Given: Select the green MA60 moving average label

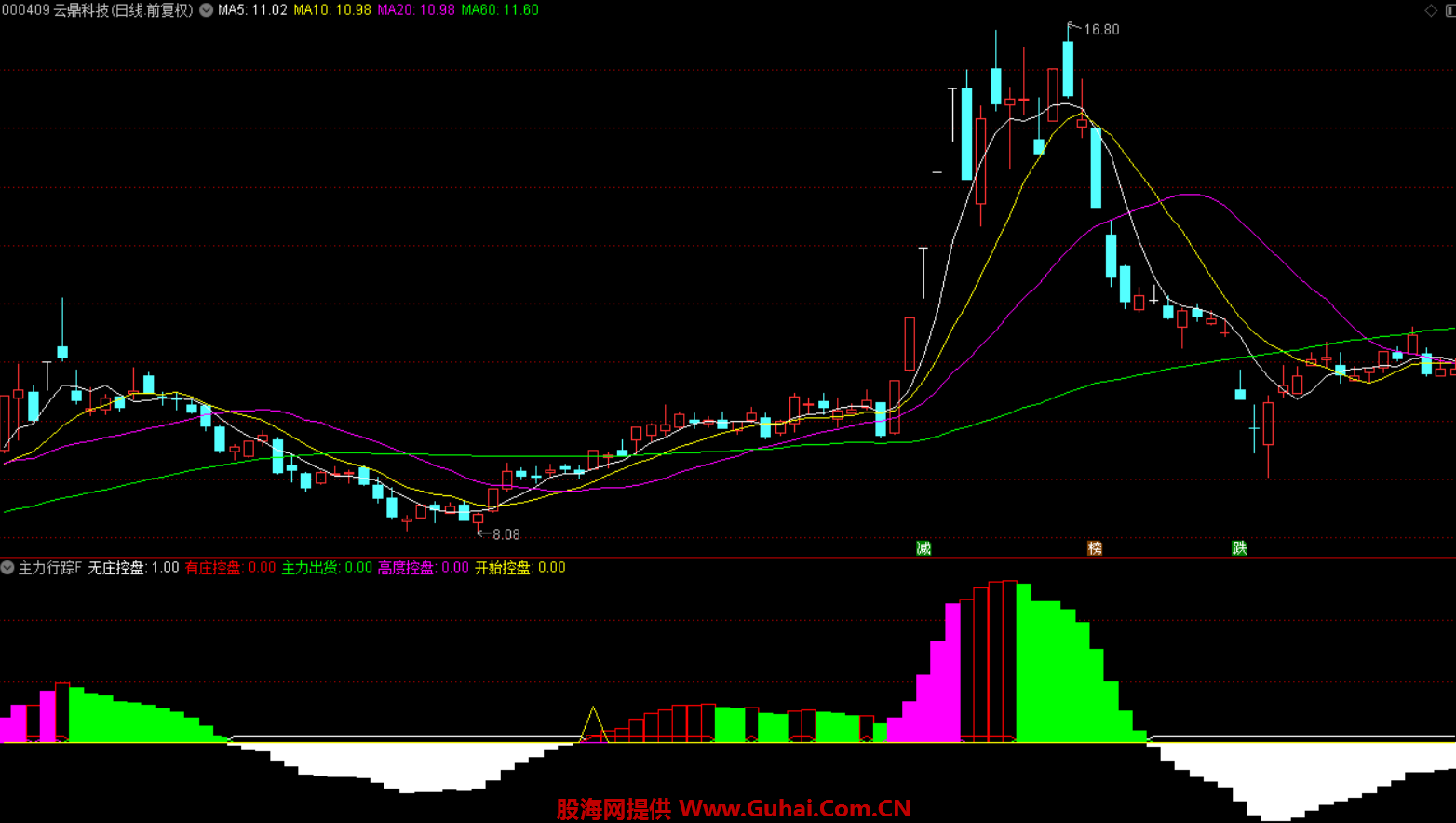Looking at the screenshot, I should [x=500, y=10].
